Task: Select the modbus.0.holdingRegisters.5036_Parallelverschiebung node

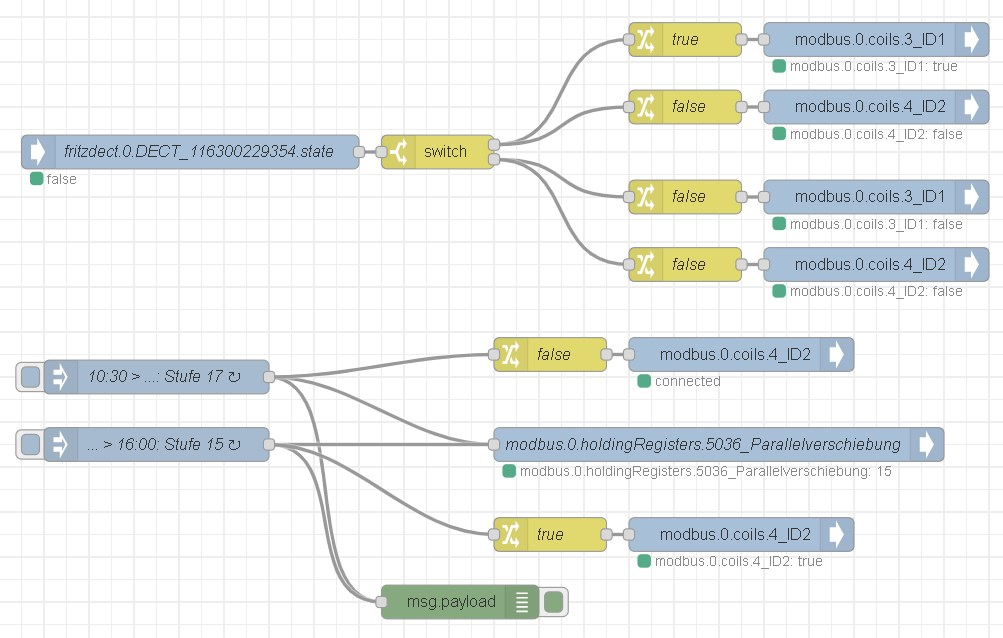Action: click(719, 444)
